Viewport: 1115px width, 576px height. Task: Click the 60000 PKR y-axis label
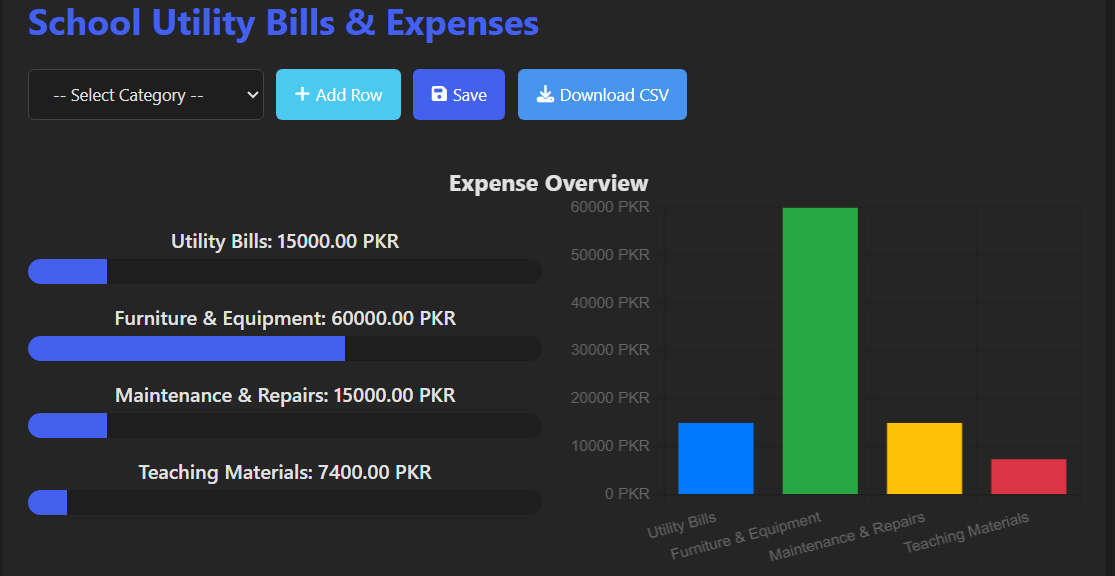pos(610,207)
